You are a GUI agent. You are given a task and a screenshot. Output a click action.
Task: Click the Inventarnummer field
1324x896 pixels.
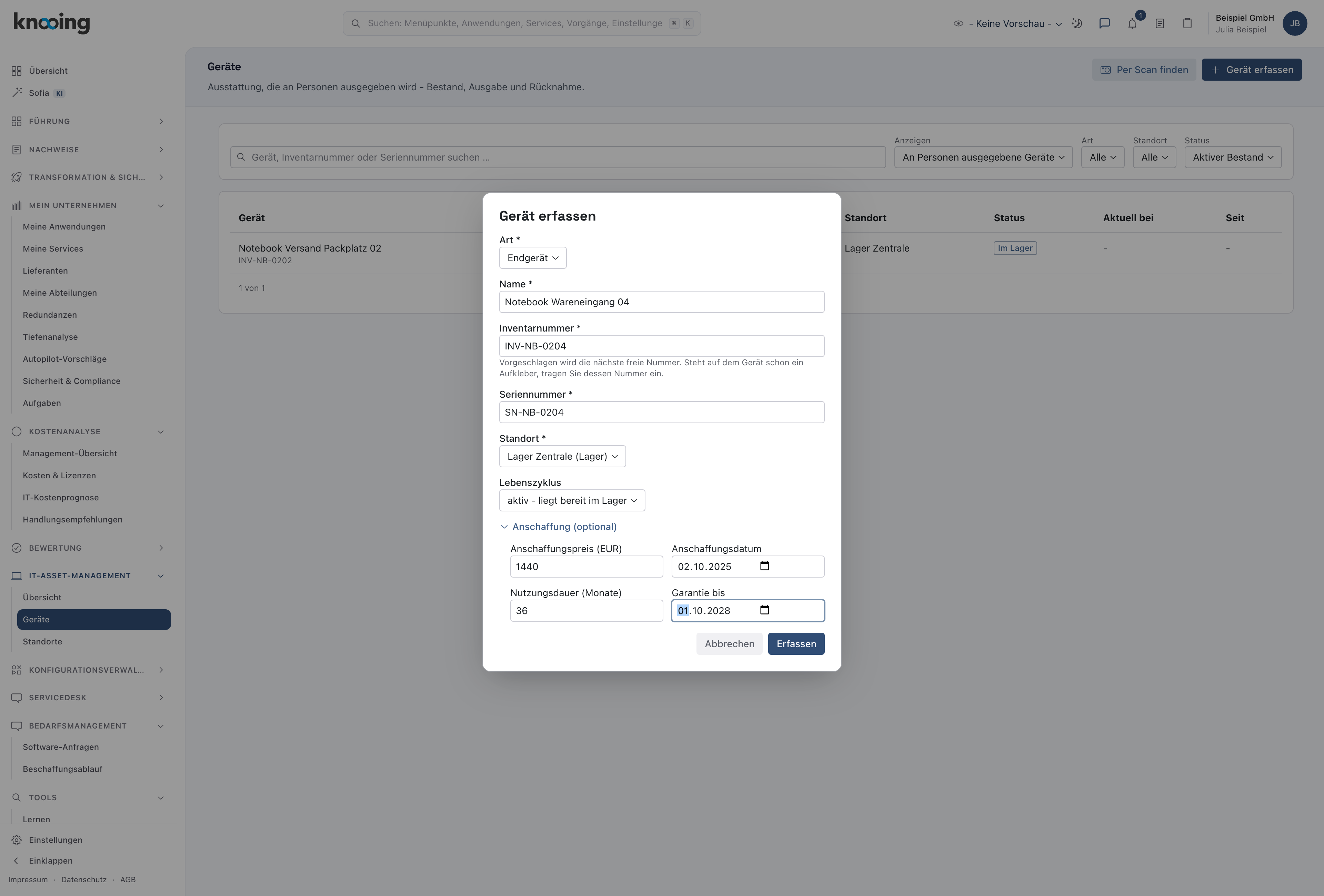point(661,346)
